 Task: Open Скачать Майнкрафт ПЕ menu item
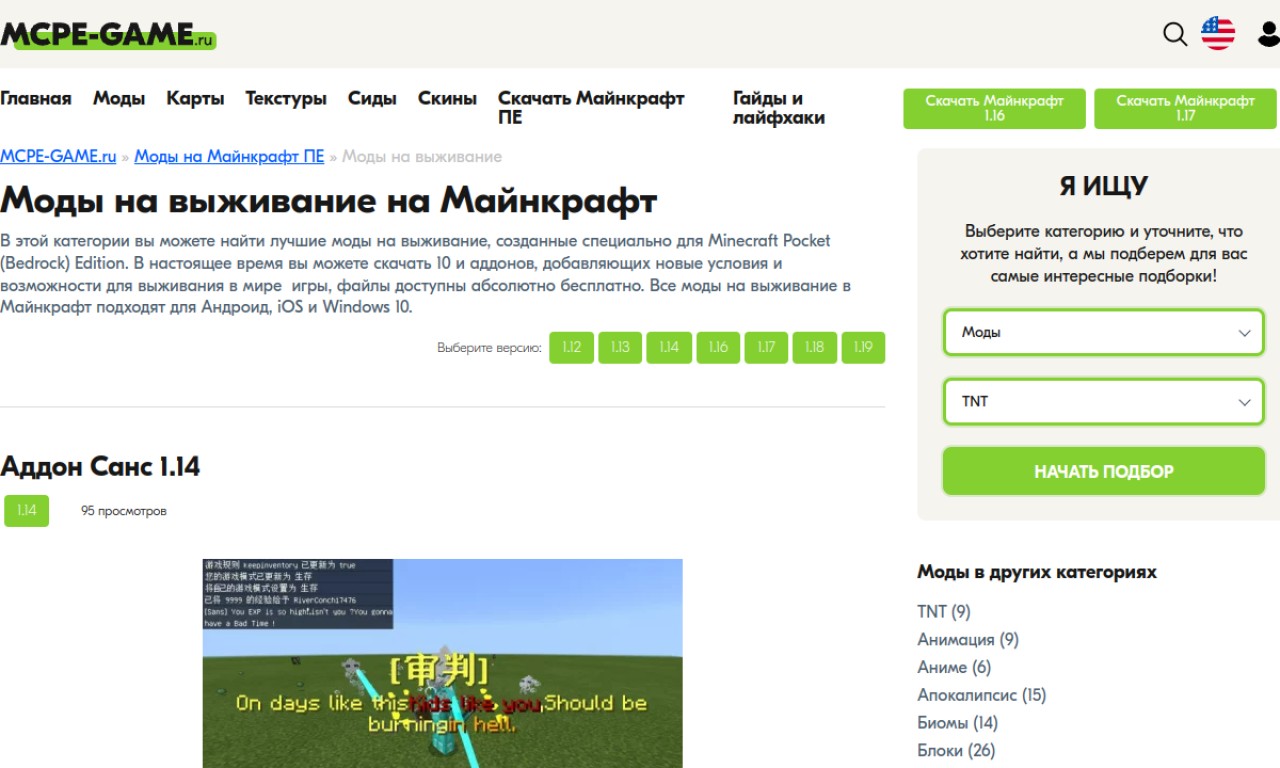pos(591,108)
